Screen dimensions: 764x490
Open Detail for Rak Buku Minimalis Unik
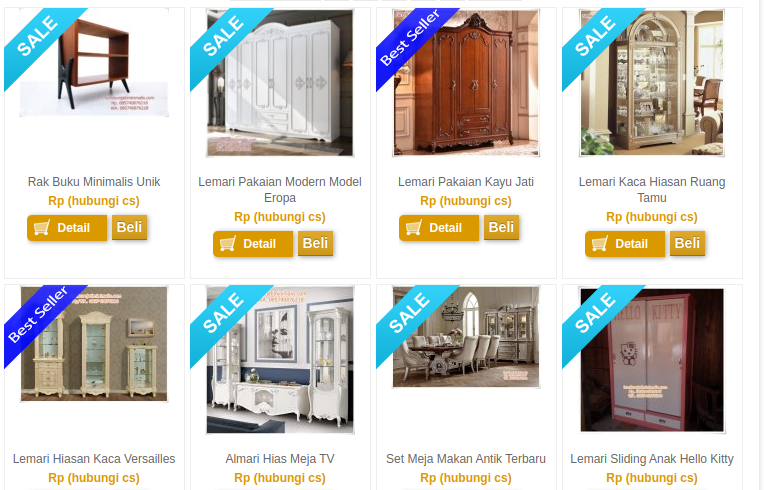point(67,227)
